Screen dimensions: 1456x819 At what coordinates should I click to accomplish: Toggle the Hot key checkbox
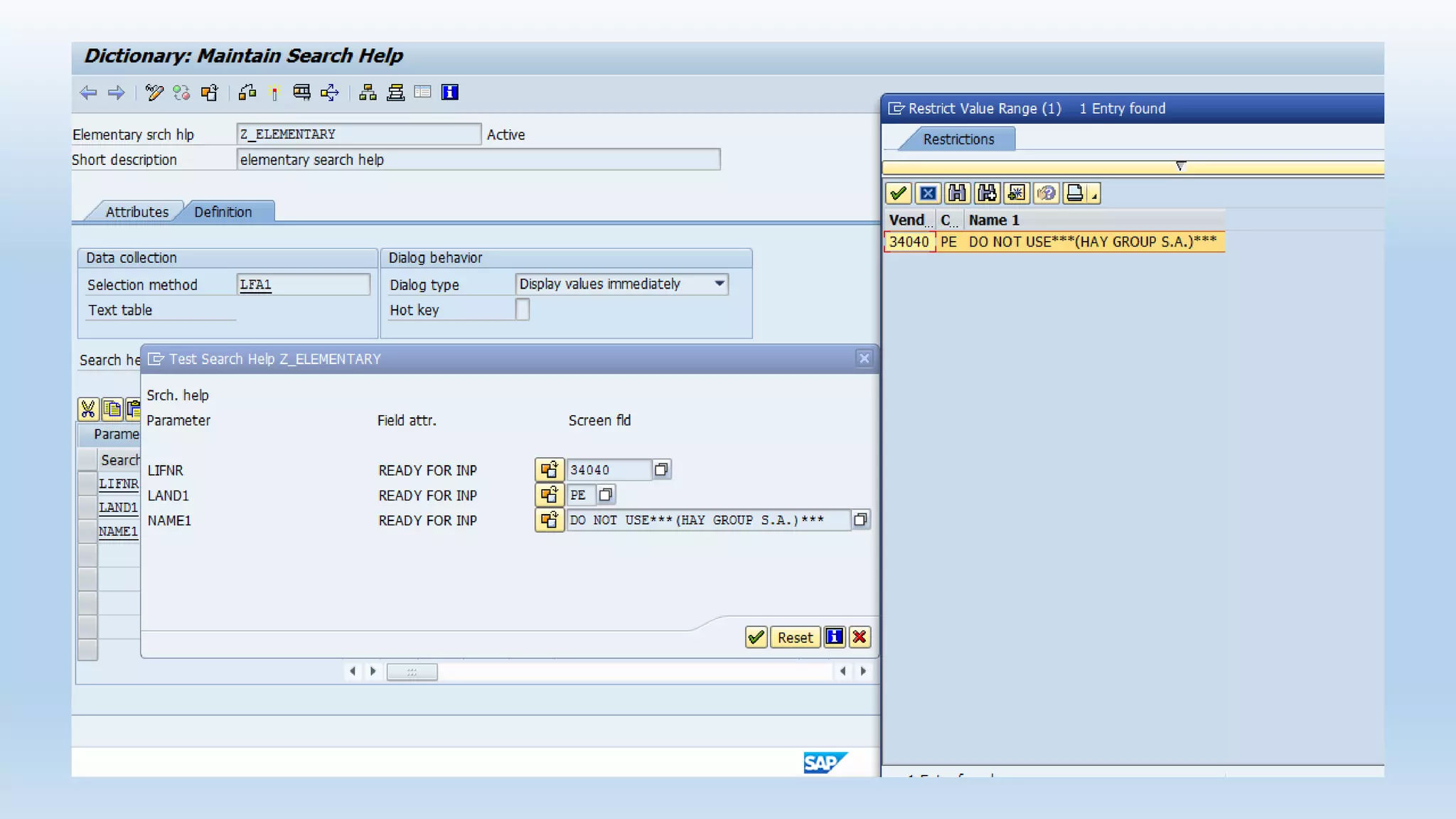(523, 309)
